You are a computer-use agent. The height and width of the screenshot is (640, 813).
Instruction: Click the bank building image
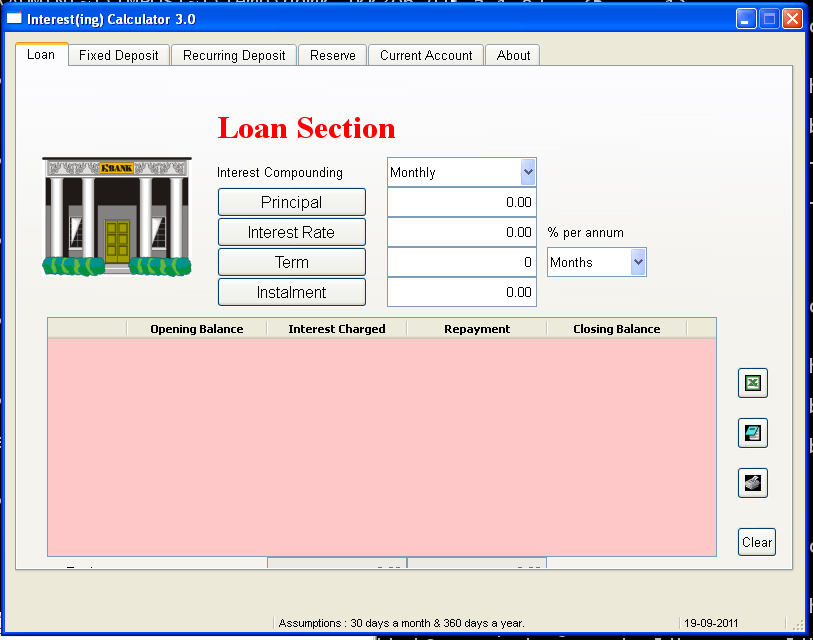117,215
